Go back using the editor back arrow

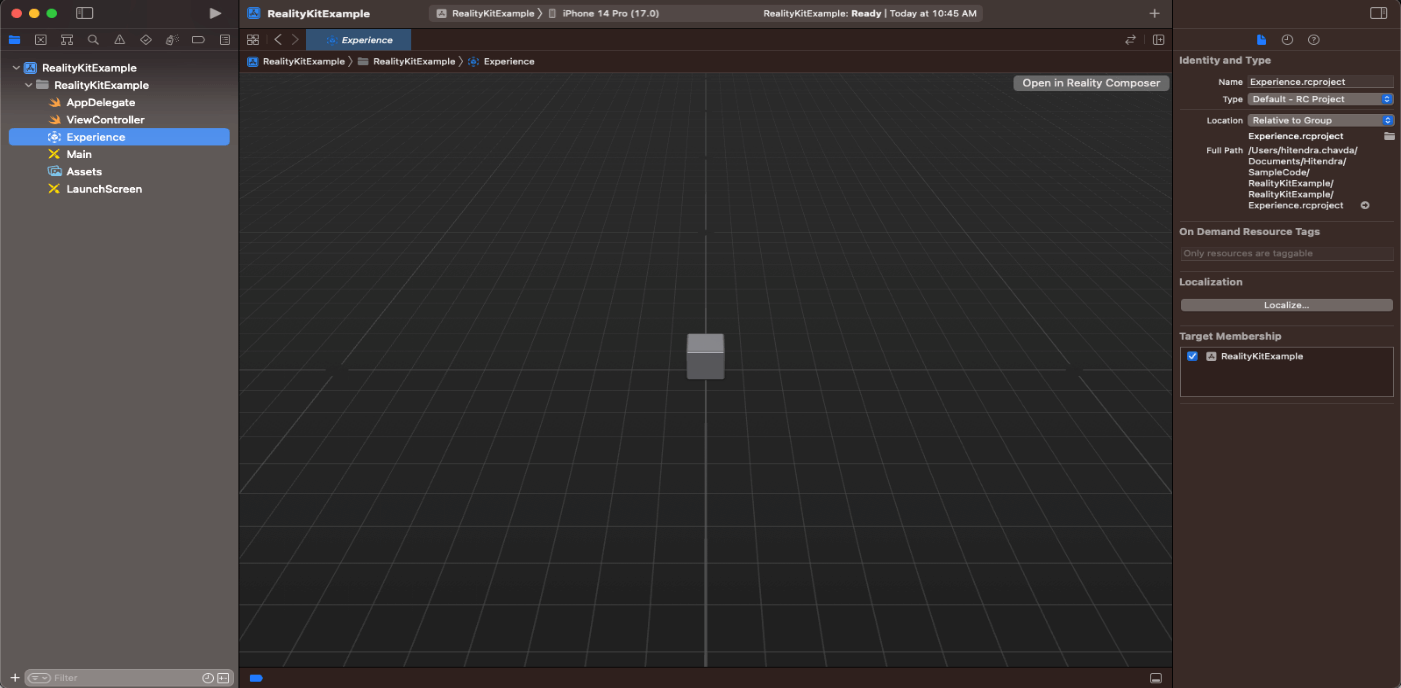point(278,40)
